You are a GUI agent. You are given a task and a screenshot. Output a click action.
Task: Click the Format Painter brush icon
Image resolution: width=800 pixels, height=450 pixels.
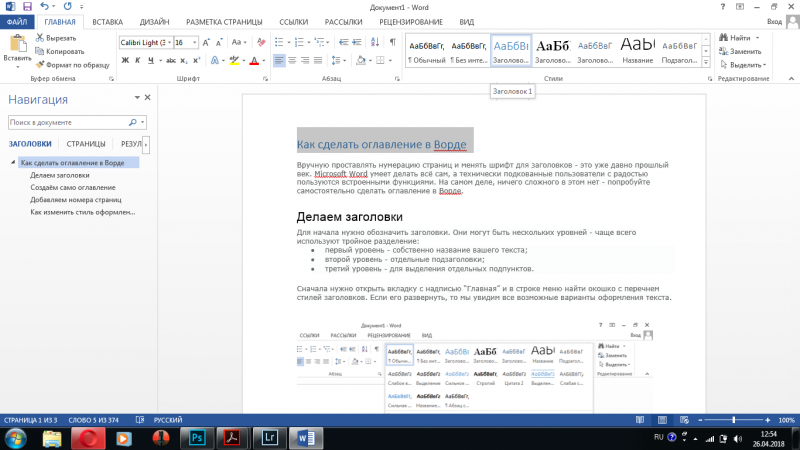coord(40,65)
